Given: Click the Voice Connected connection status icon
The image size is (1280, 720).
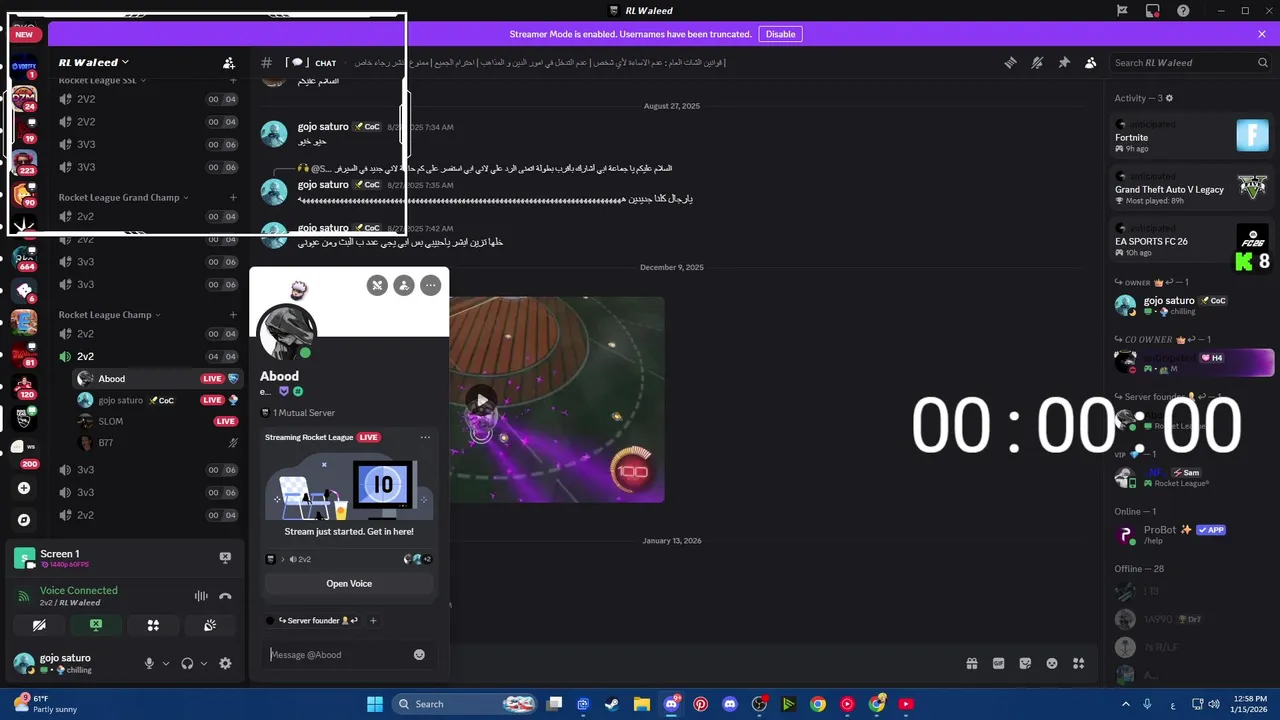Looking at the screenshot, I should [24, 596].
